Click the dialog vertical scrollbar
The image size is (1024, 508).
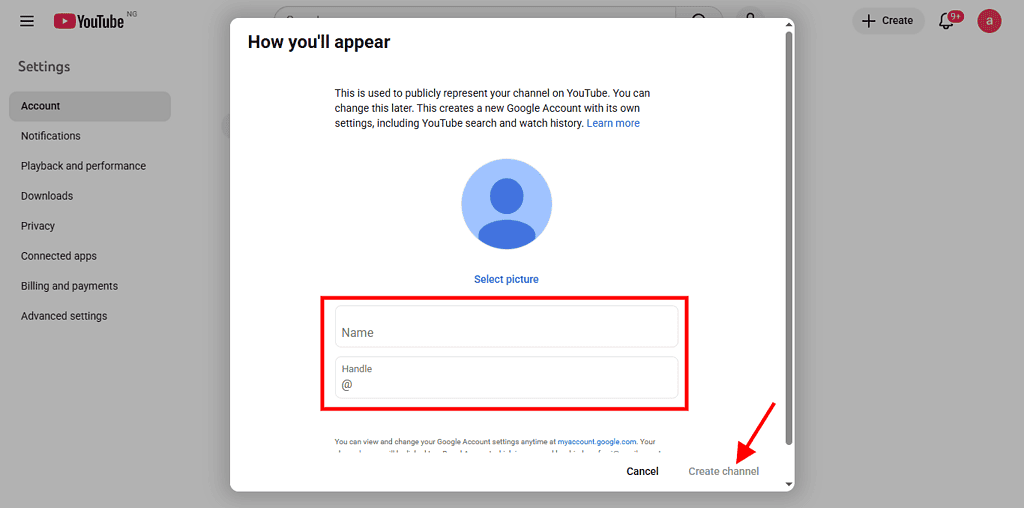point(788,236)
